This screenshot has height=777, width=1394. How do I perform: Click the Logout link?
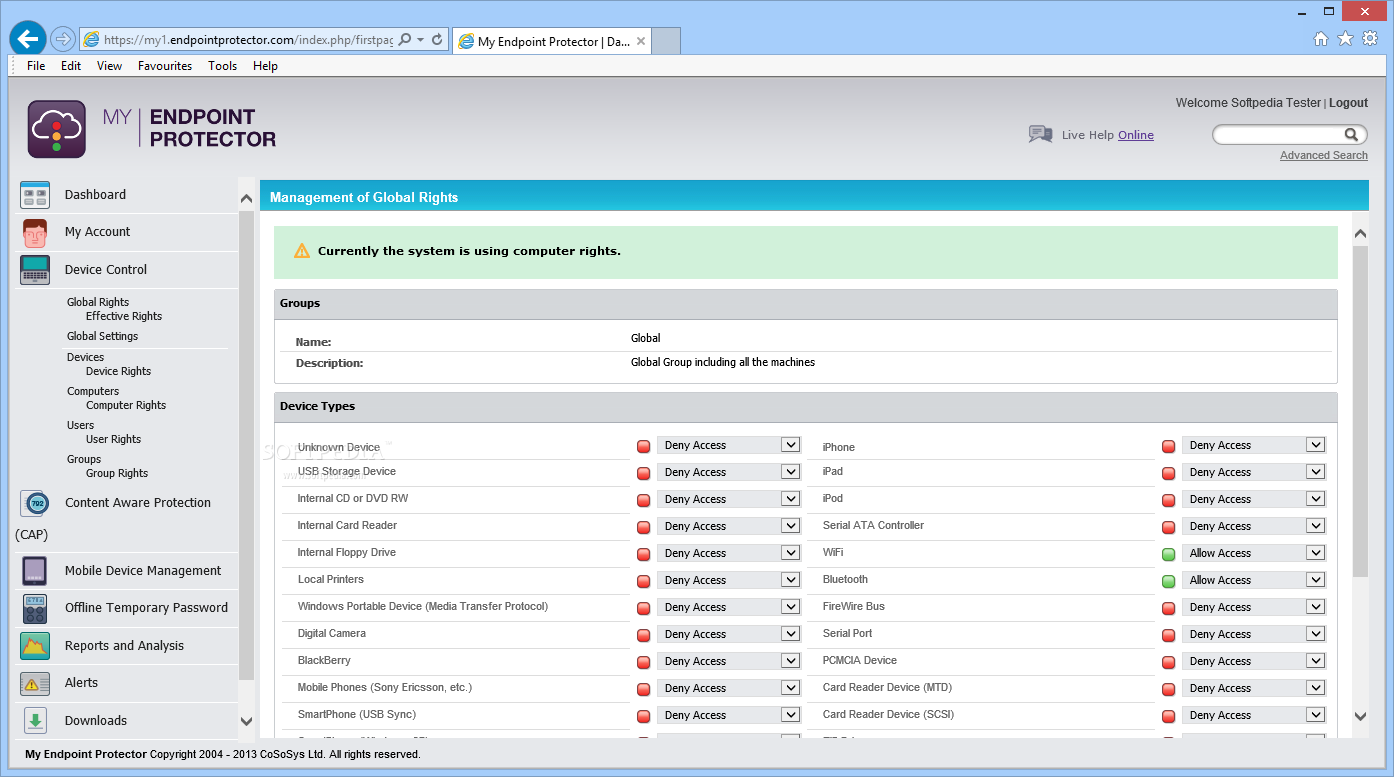[1348, 103]
